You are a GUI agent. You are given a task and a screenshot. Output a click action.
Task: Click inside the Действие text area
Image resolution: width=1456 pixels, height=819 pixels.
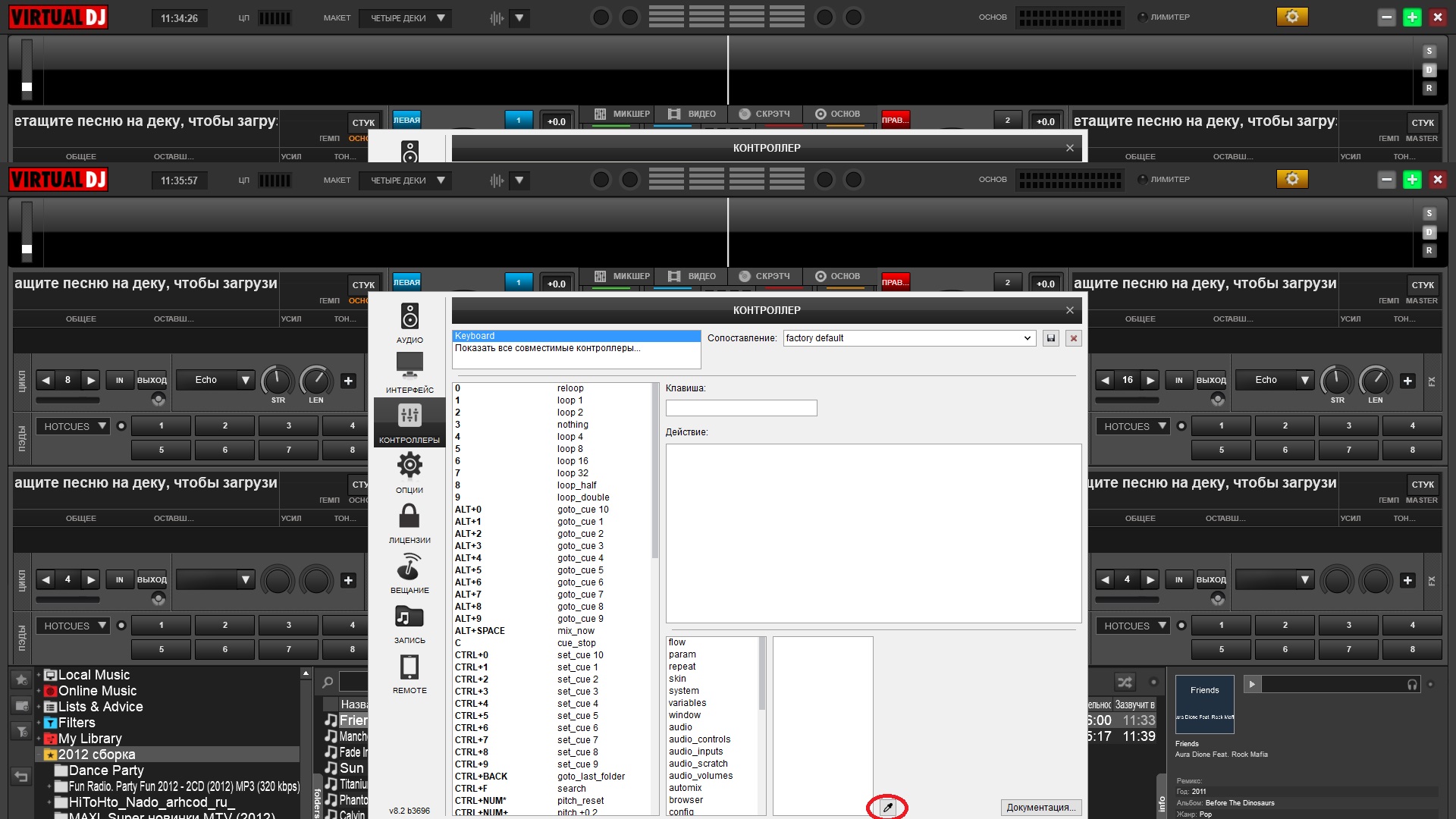pyautogui.click(x=874, y=533)
